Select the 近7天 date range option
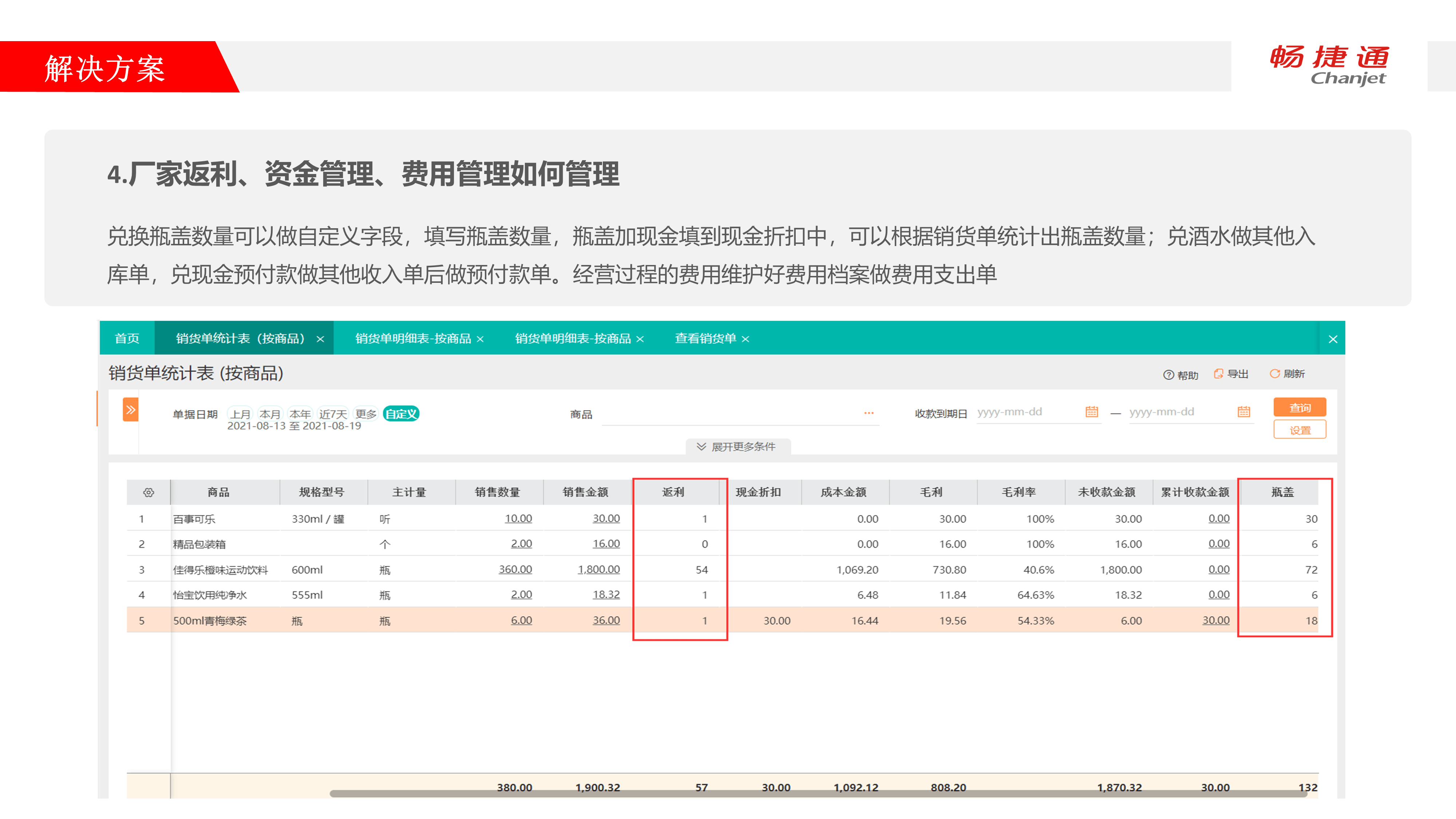Viewport: 1456px width, 819px height. tap(333, 414)
